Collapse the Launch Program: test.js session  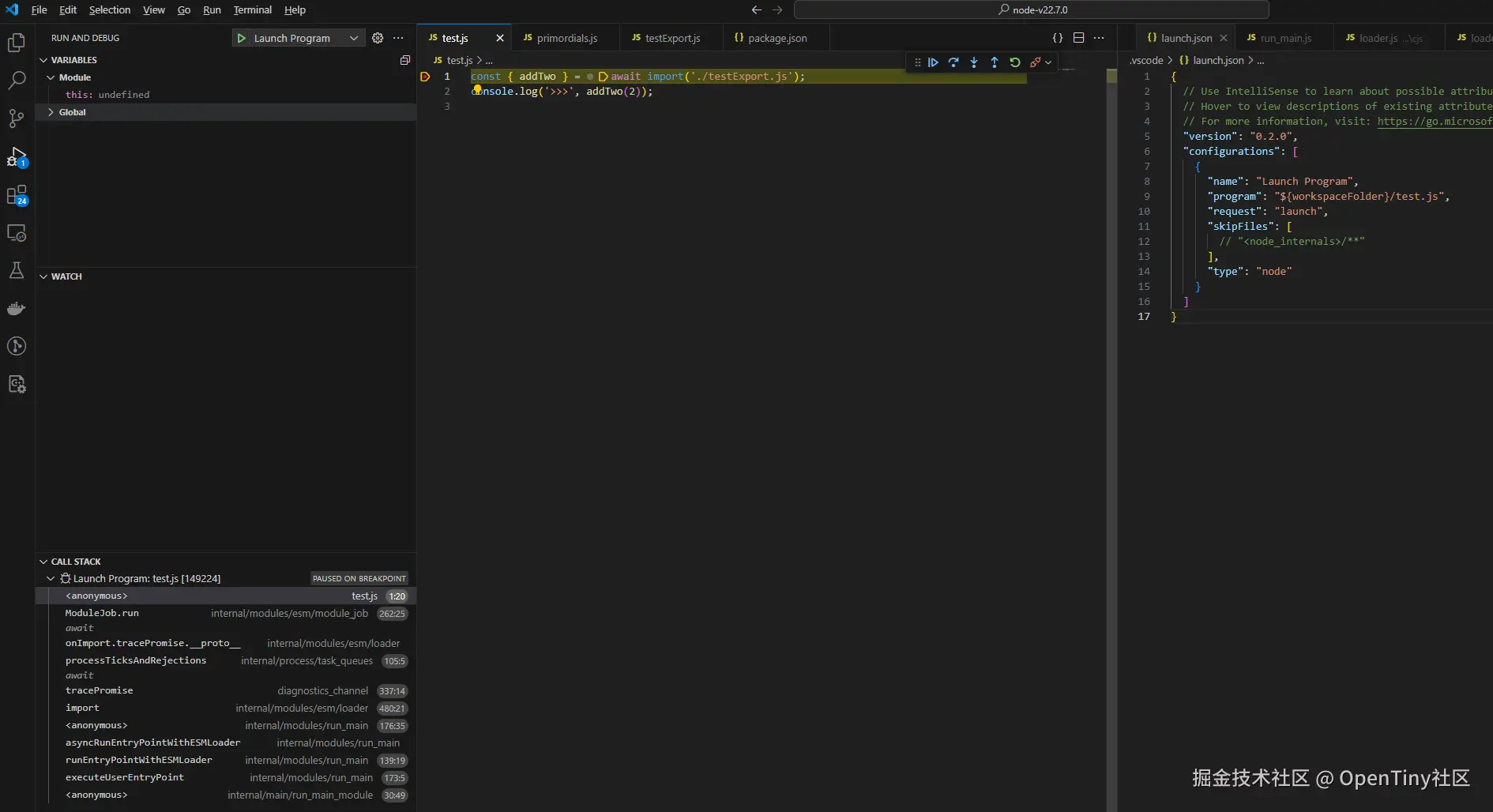51,578
